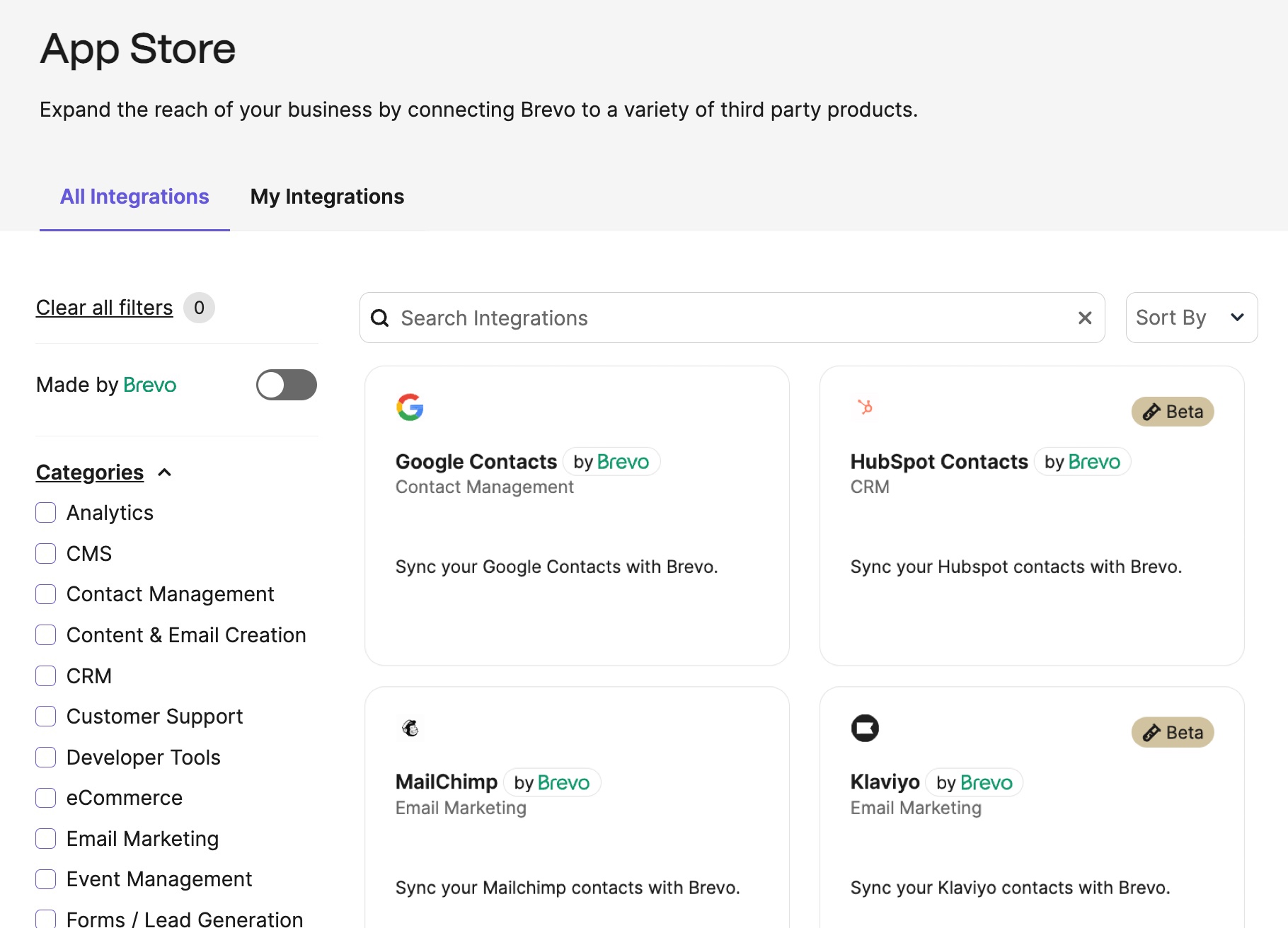
Task: Click the Google Contacts integration icon
Action: (410, 407)
